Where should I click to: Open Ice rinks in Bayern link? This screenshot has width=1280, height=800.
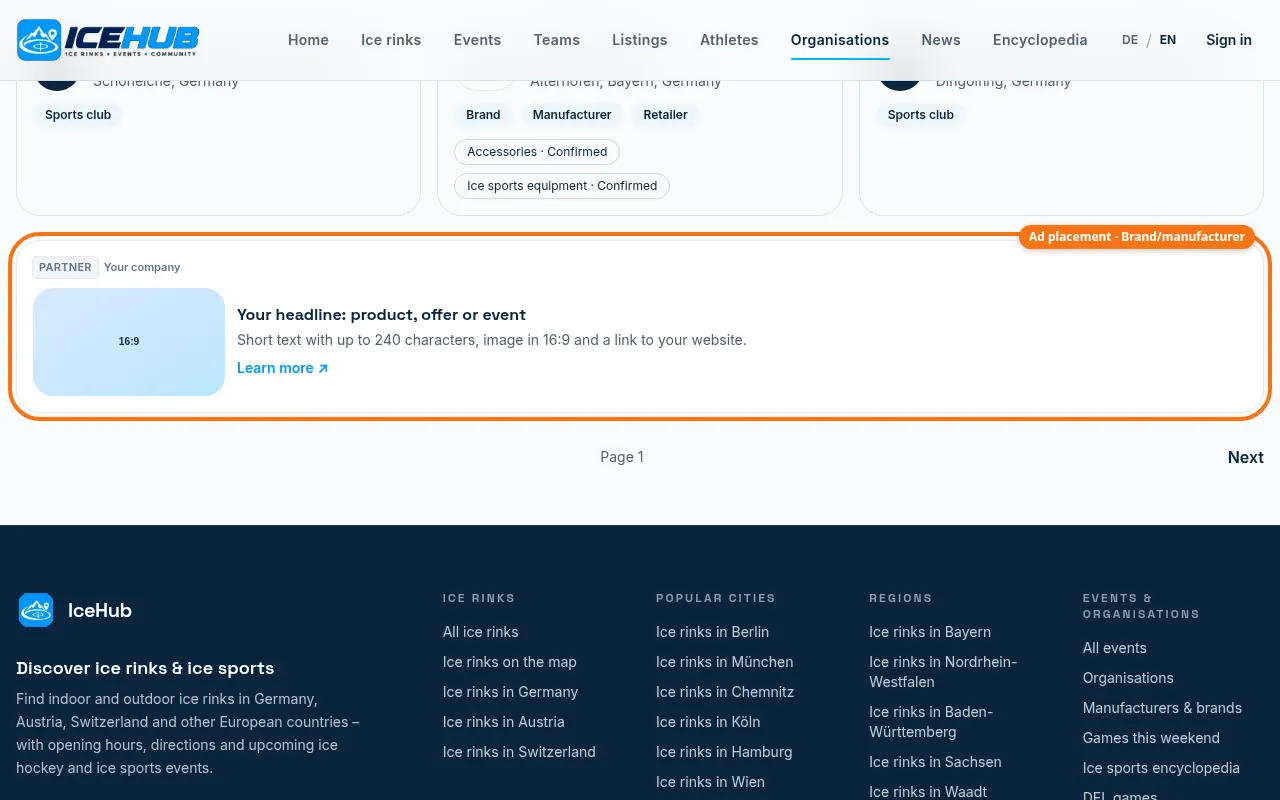(x=930, y=632)
